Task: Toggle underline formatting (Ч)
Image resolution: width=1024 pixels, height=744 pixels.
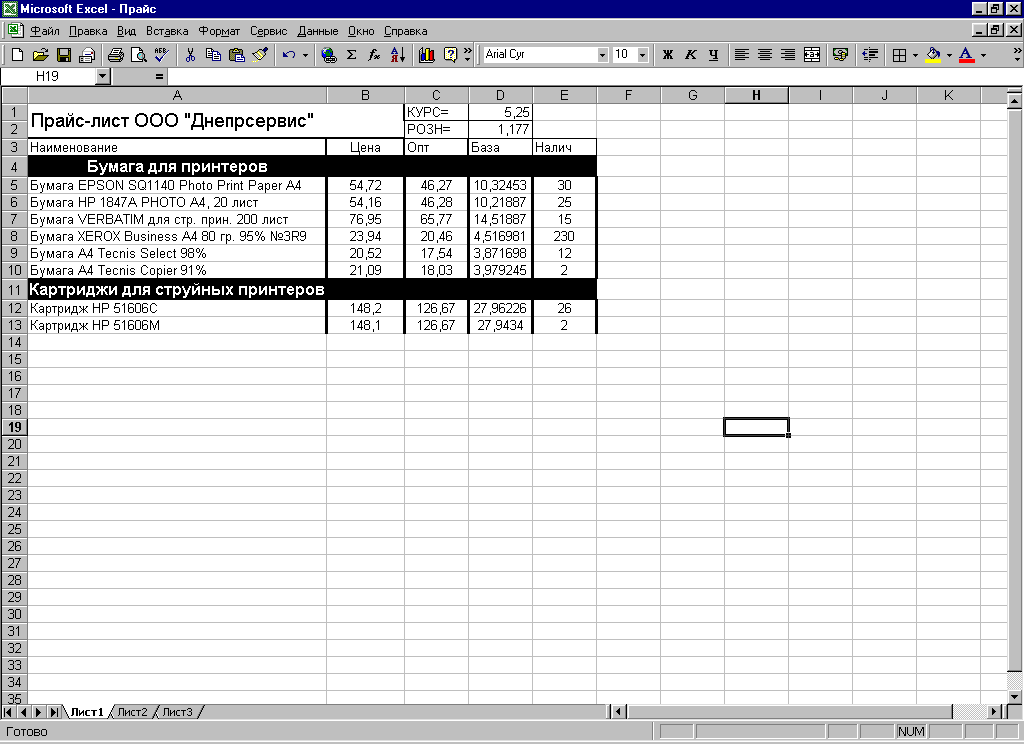Action: [x=713, y=55]
